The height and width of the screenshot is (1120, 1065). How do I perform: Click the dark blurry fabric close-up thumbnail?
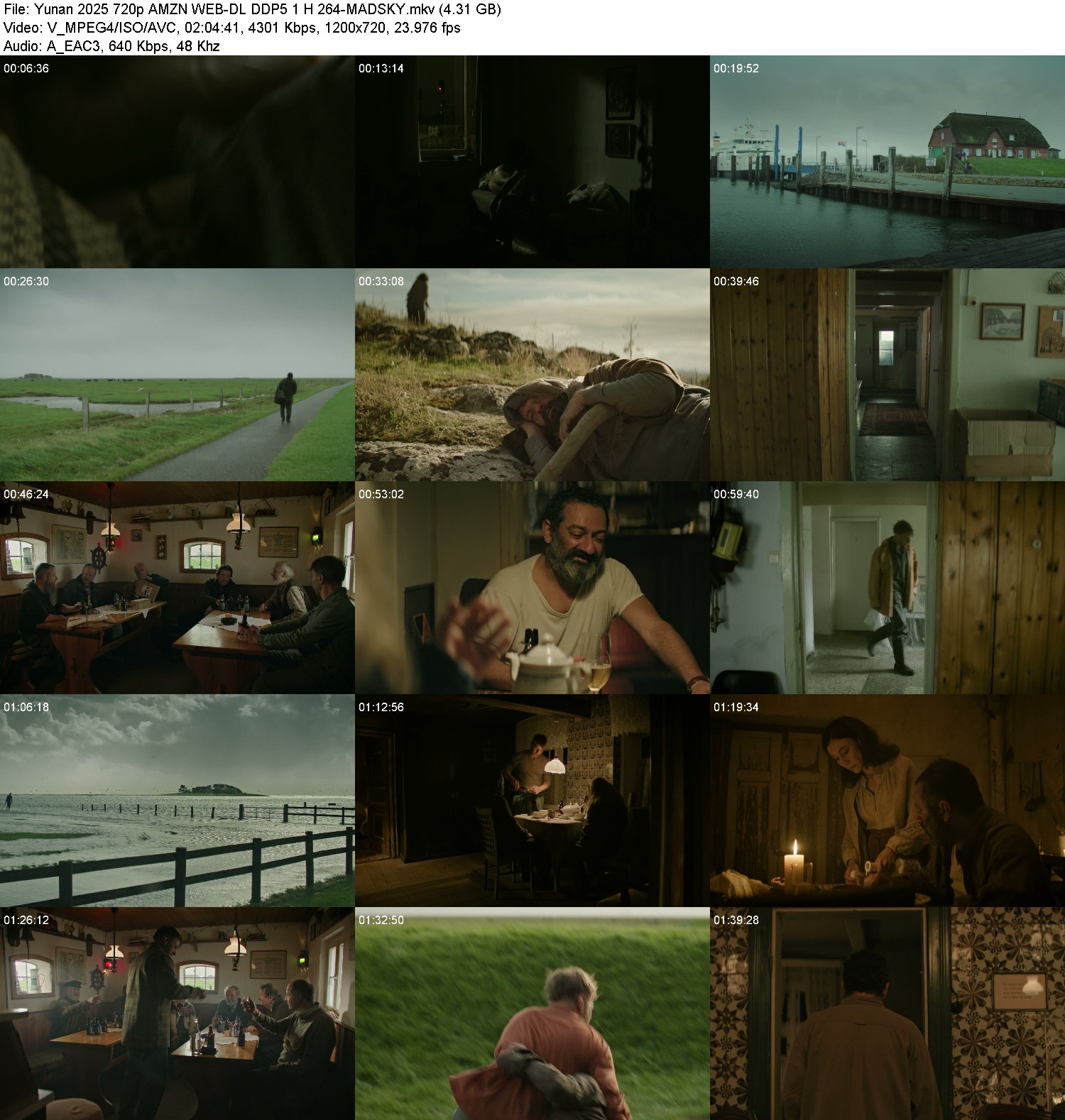tap(177, 162)
